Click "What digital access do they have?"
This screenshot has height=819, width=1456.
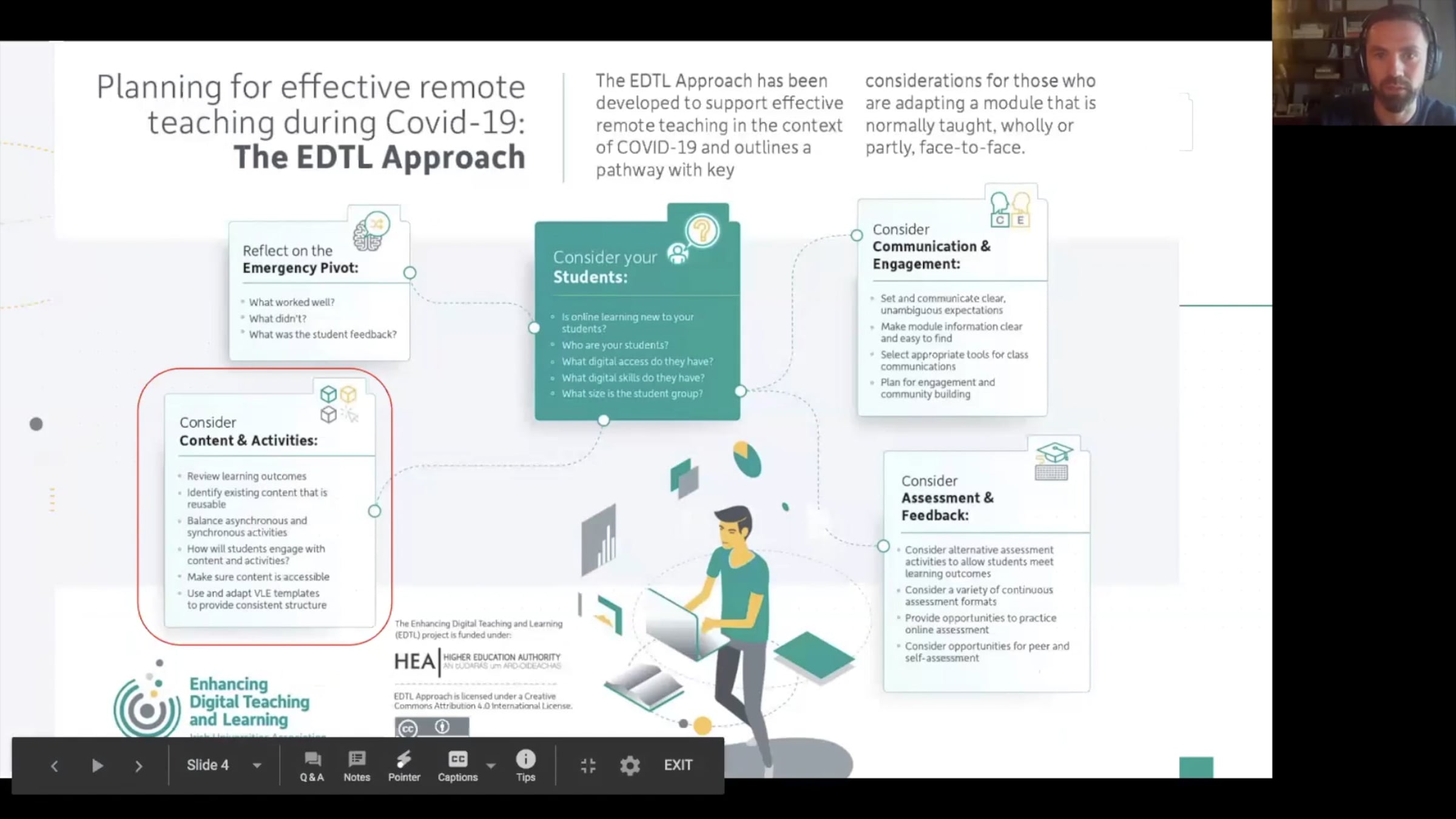637,362
